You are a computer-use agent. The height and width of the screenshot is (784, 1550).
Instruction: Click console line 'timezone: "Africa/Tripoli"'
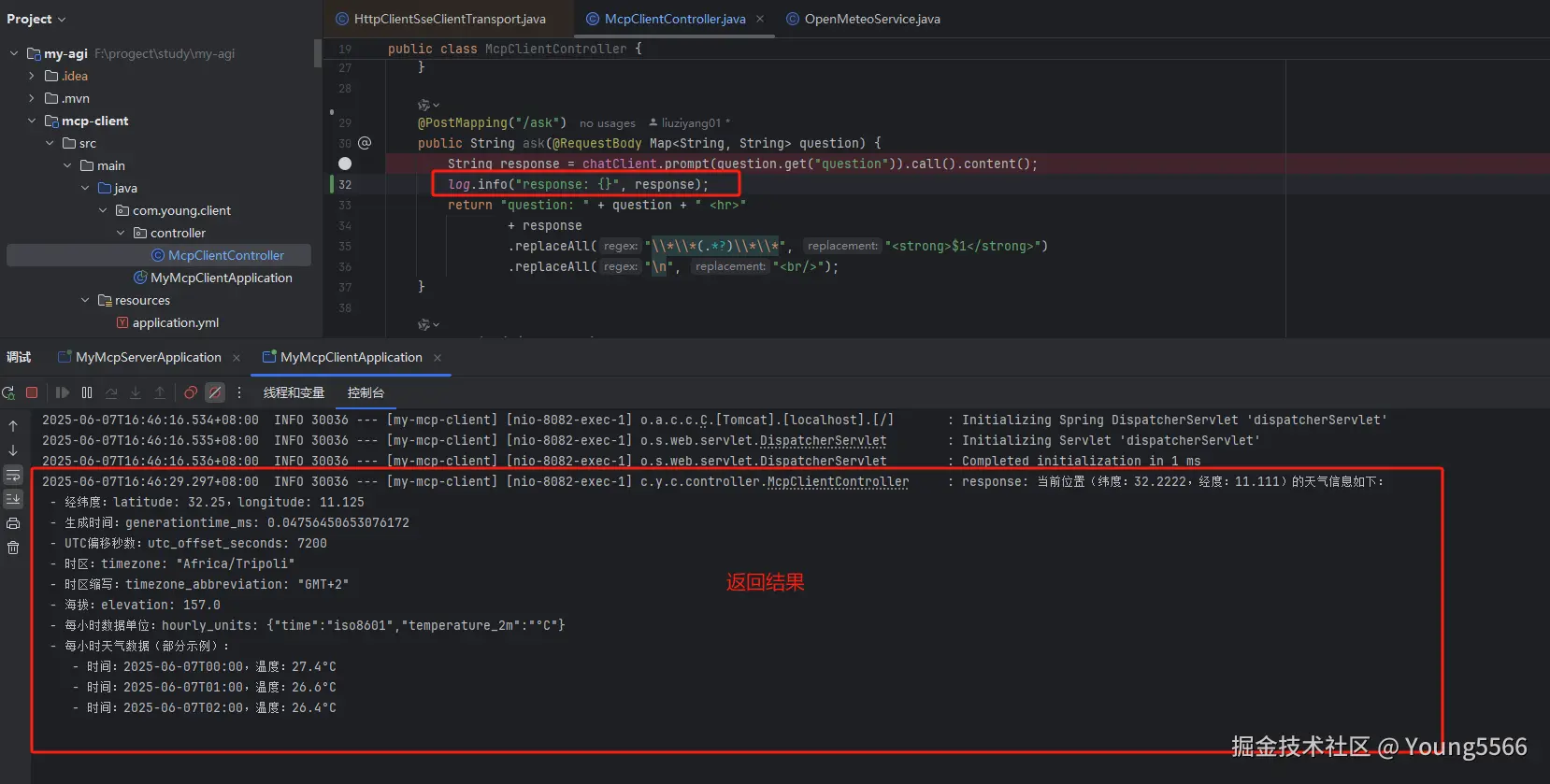[197, 564]
